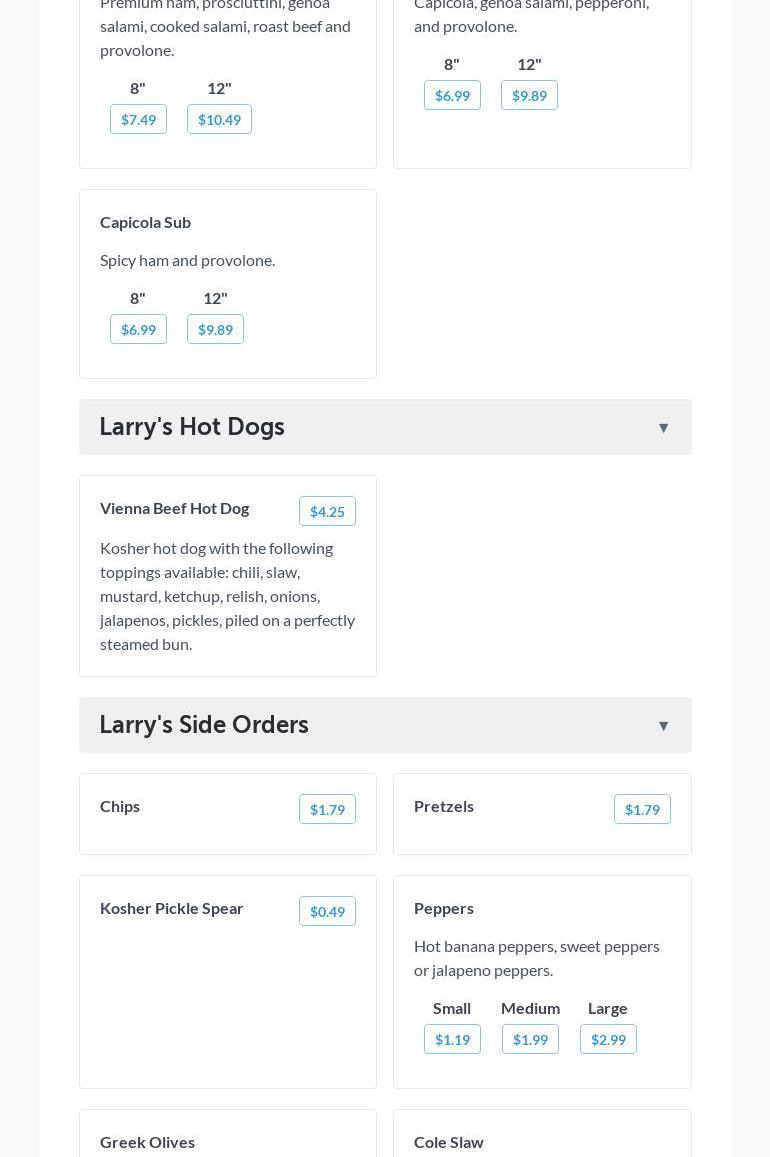Image resolution: width=770 pixels, height=1157 pixels.
Task: Pick the Large Peppers $2.99 price
Action: coord(608,1039)
